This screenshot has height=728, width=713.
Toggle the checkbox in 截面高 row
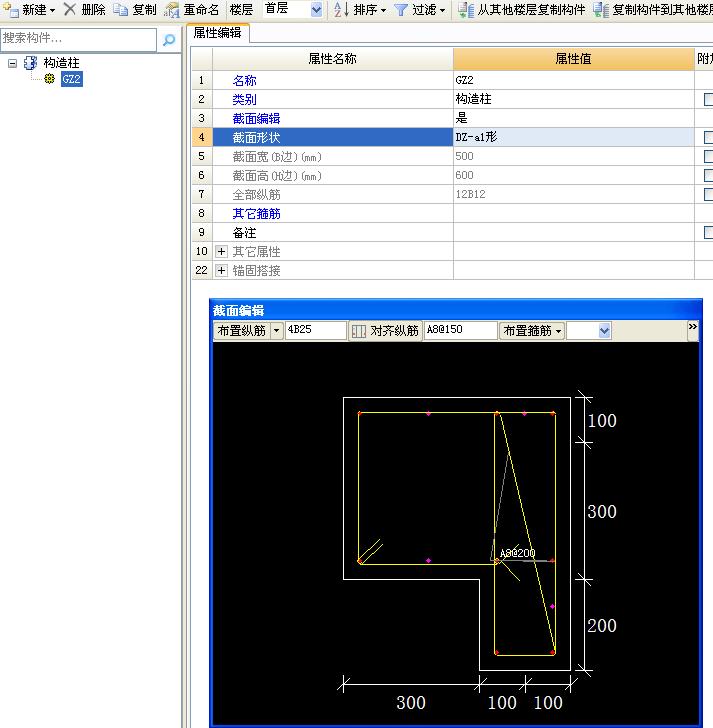(x=708, y=175)
